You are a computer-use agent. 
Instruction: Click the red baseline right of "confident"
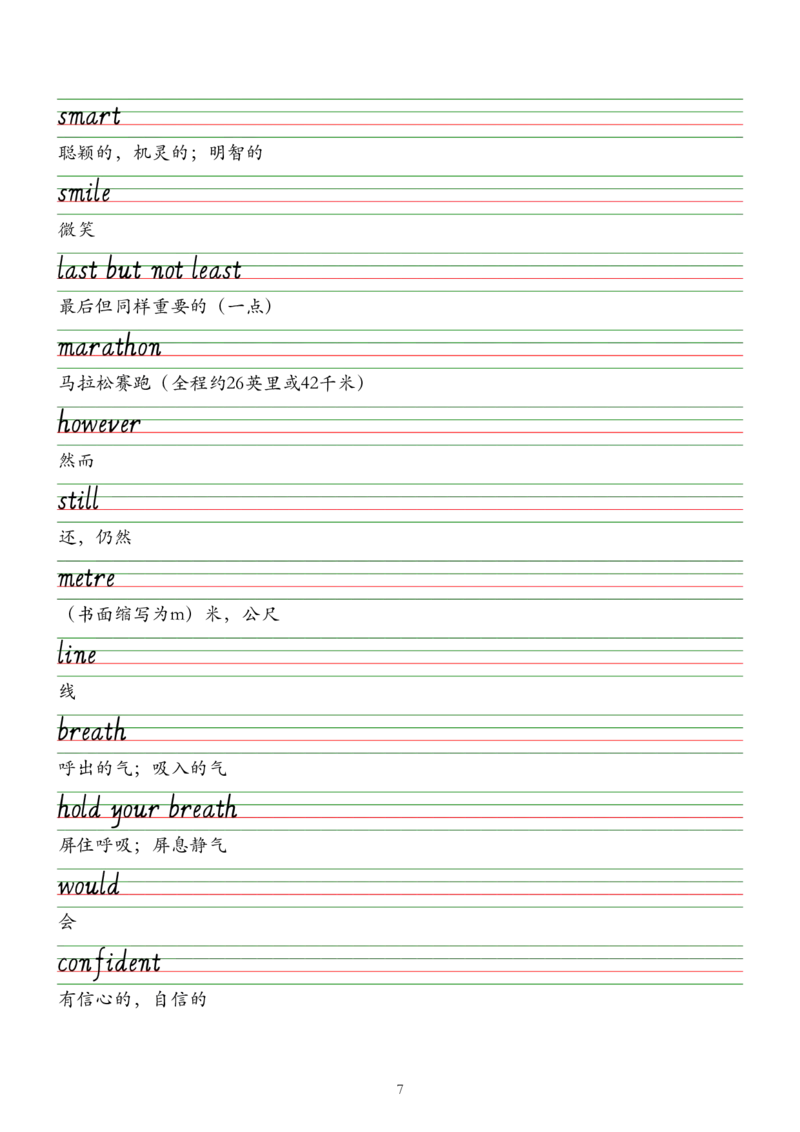pyautogui.click(x=450, y=972)
